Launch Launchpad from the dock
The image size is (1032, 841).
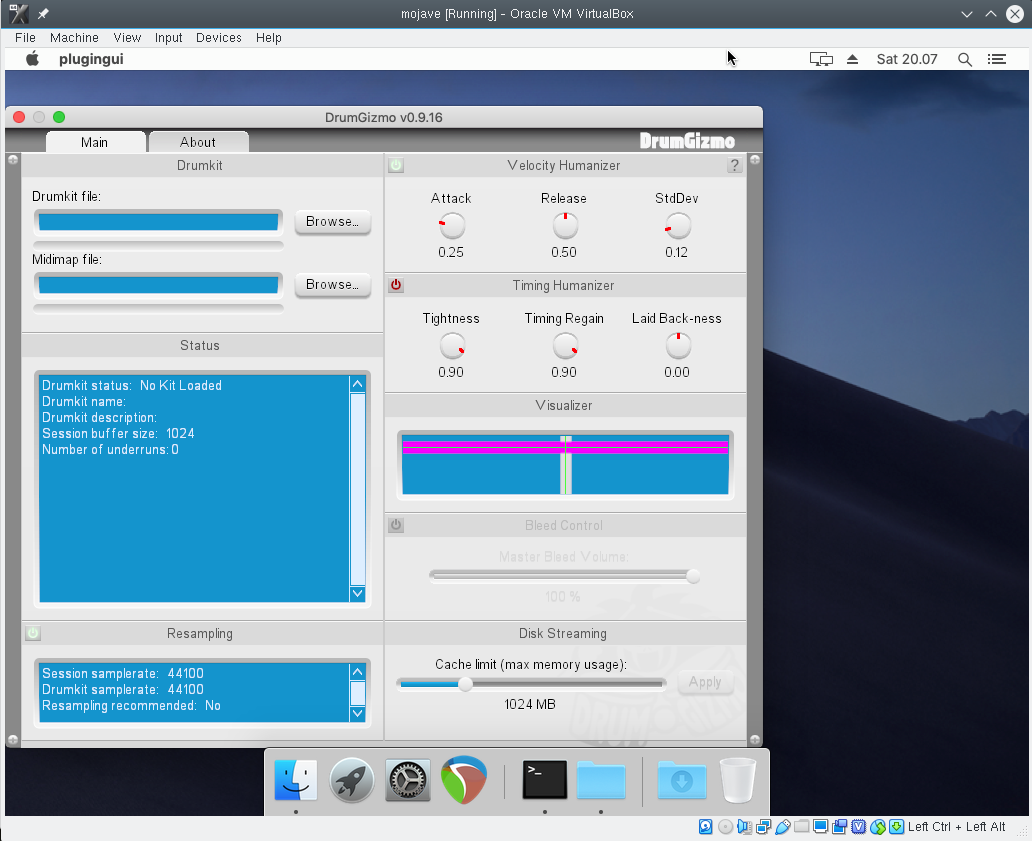coord(351,780)
